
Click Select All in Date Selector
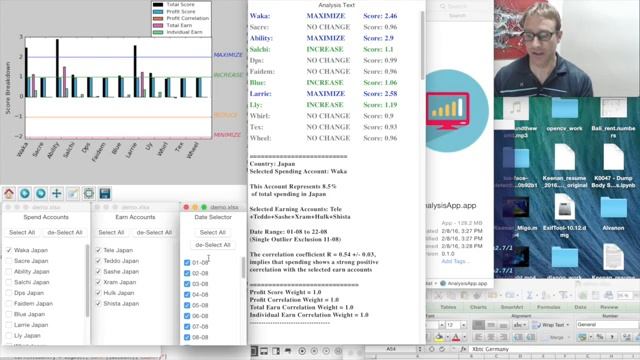[x=213, y=232]
